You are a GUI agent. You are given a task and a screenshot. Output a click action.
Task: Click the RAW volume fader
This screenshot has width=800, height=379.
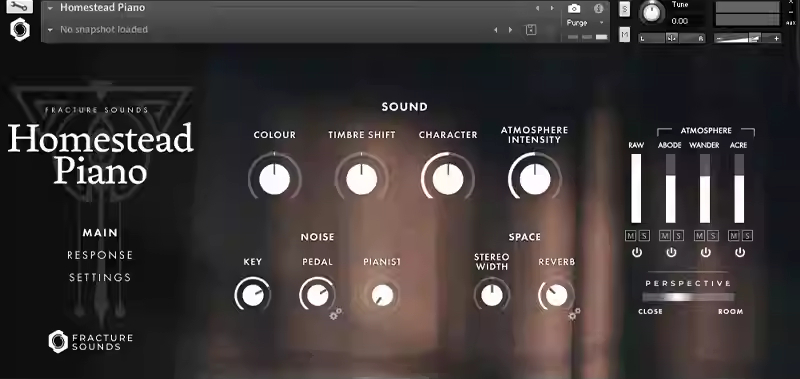(637, 188)
